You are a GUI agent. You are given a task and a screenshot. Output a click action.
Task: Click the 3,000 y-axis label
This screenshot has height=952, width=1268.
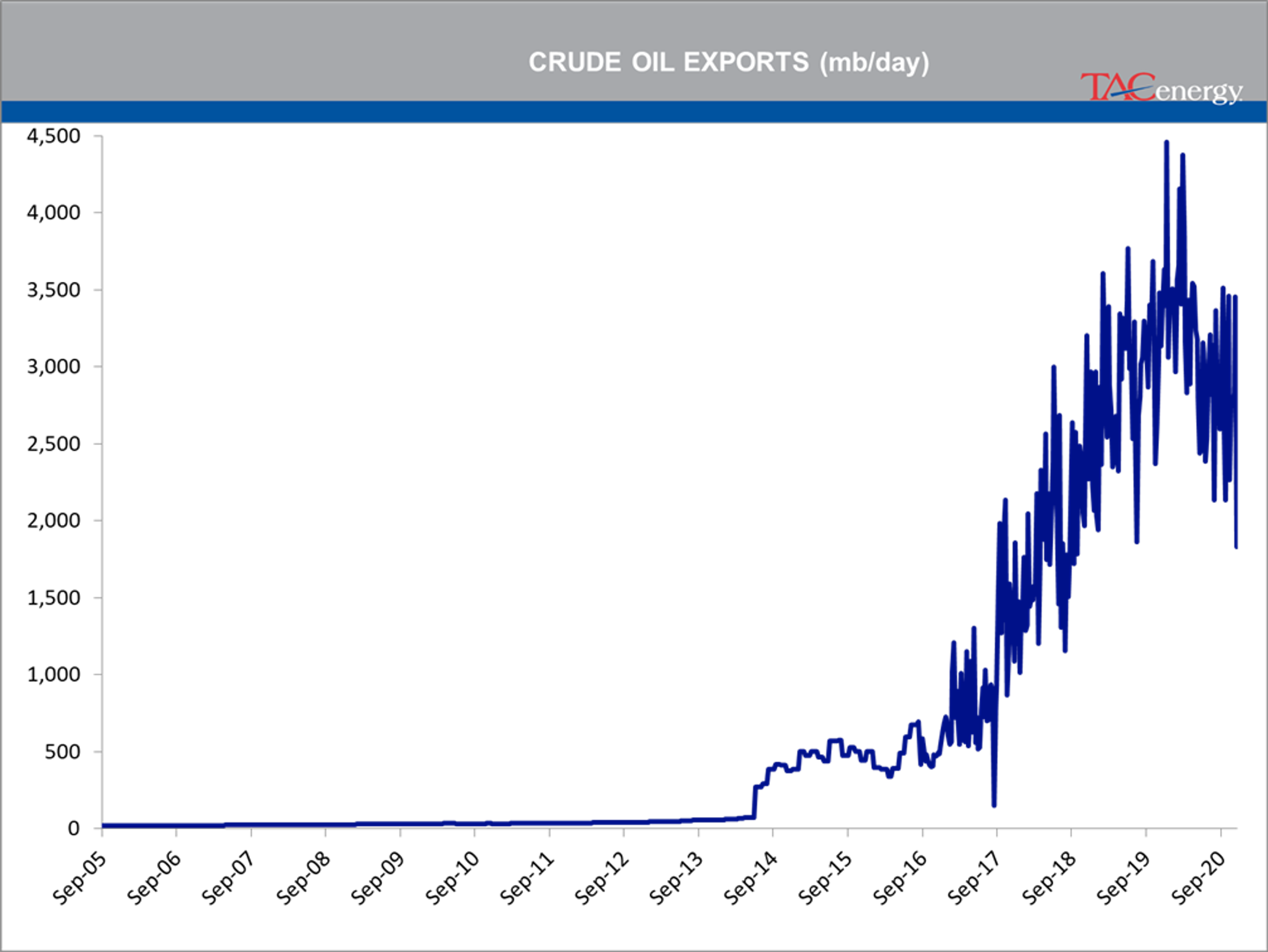click(x=54, y=367)
